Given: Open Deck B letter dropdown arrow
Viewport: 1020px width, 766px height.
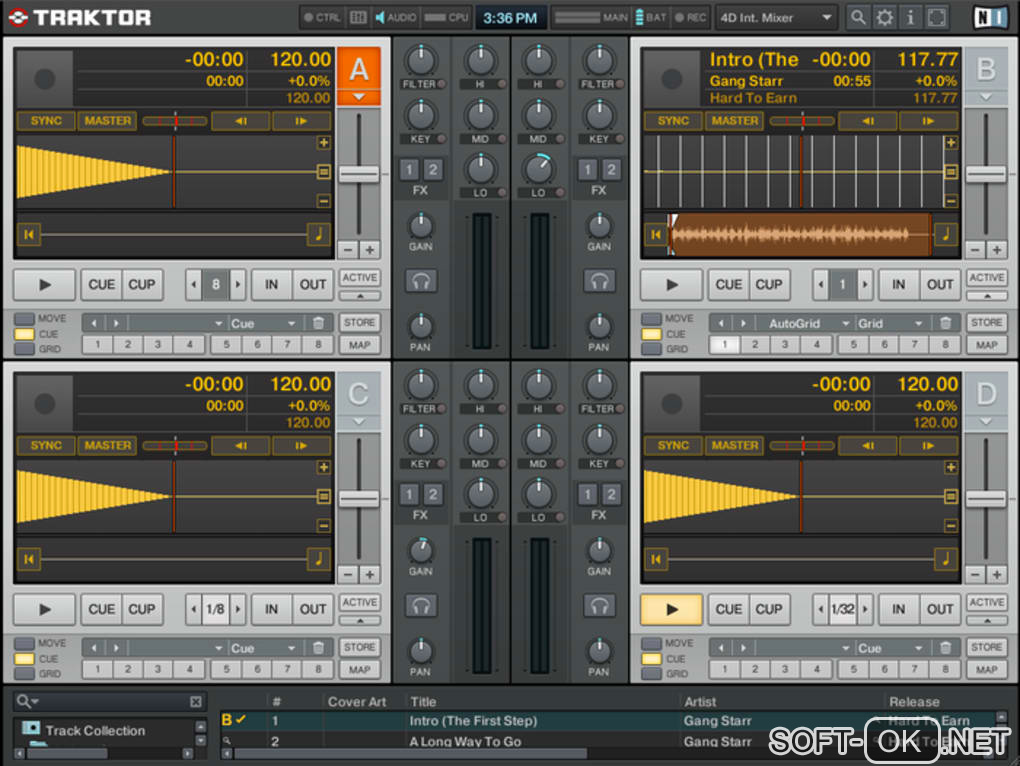Looking at the screenshot, I should (986, 97).
